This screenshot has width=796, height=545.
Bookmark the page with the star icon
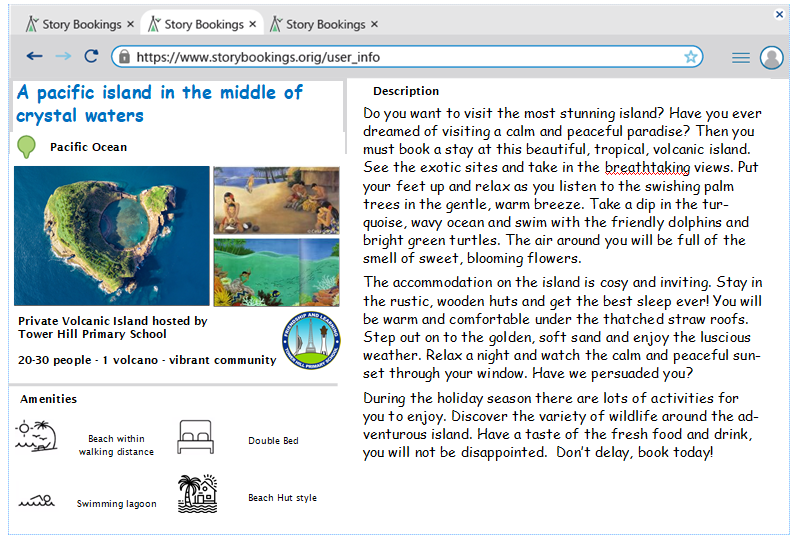click(690, 57)
